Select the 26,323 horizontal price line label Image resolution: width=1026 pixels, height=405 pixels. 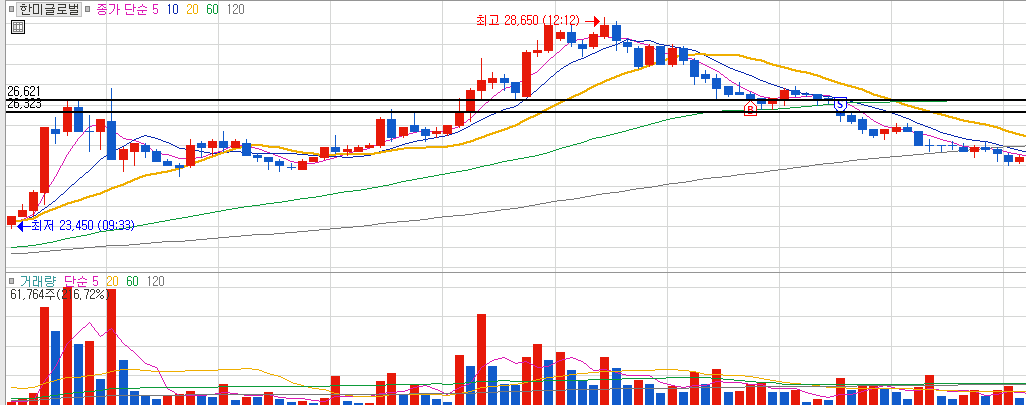tap(24, 103)
